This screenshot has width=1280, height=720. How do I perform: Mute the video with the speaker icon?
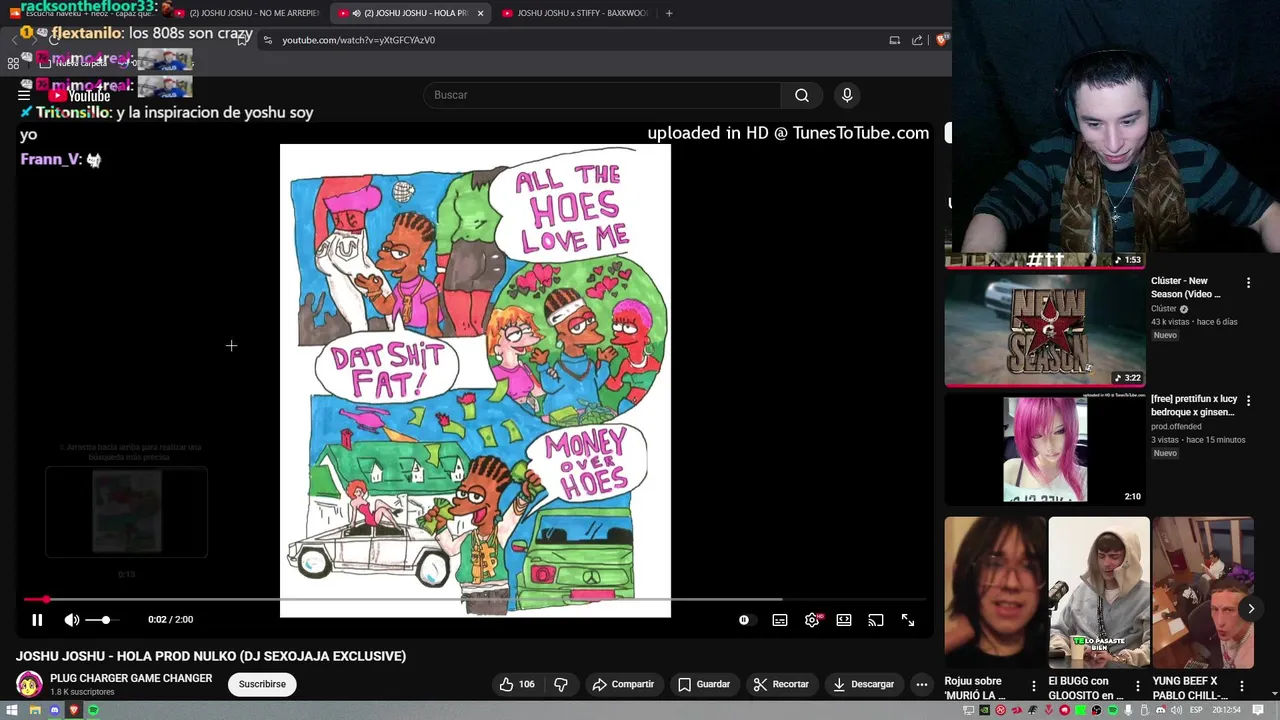(x=72, y=620)
